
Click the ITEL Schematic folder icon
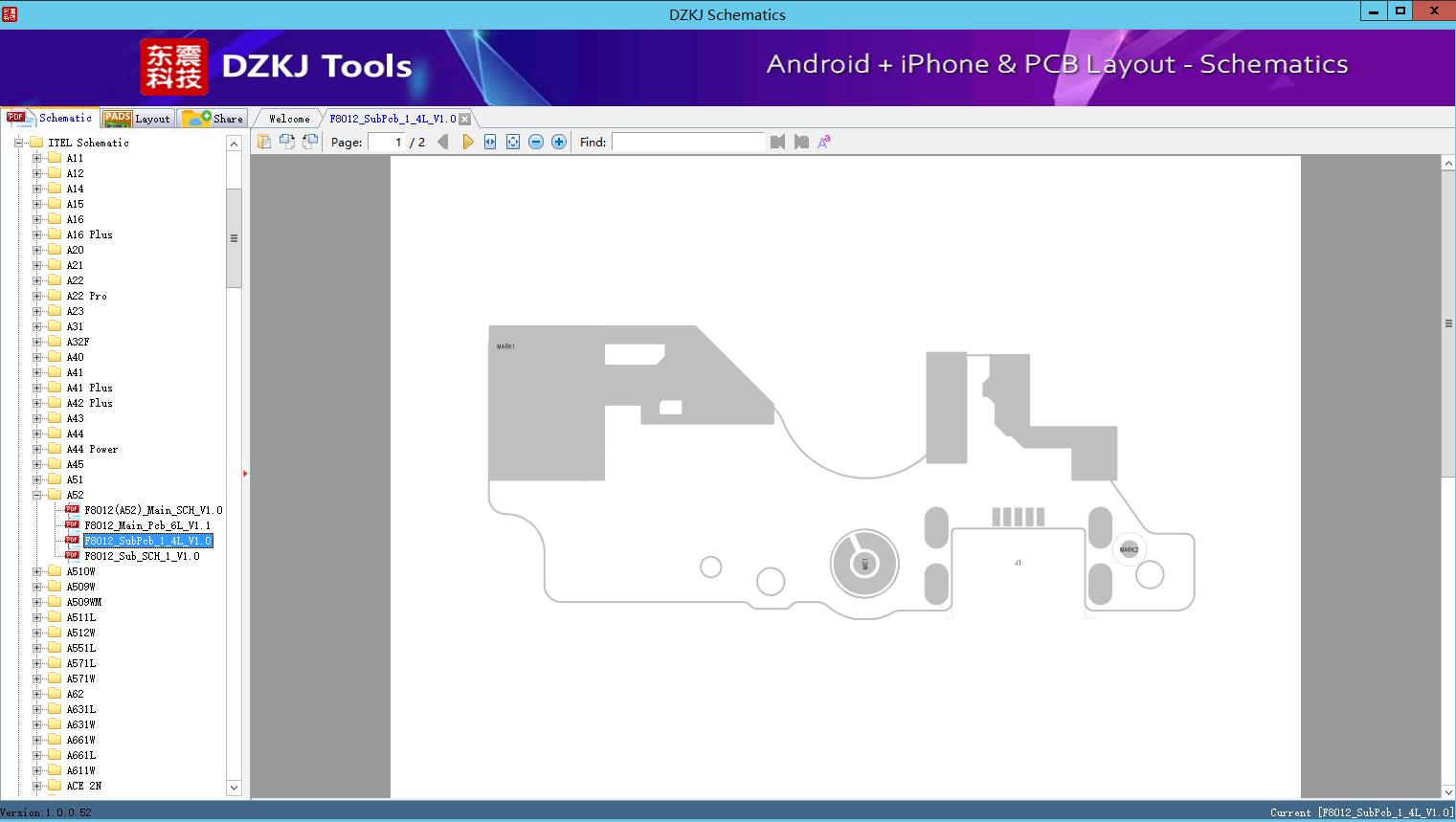point(36,142)
